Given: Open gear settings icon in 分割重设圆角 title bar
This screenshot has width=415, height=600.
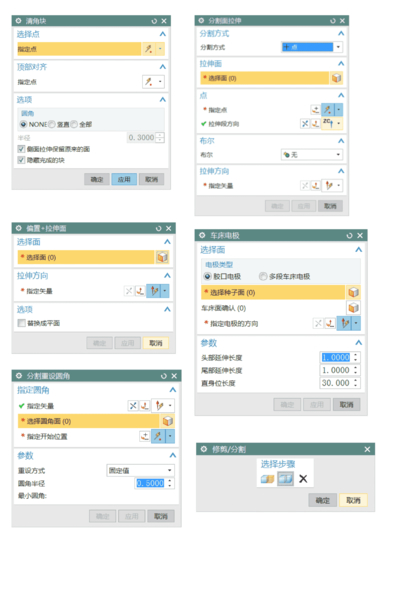Looking at the screenshot, I should (x=19, y=376).
